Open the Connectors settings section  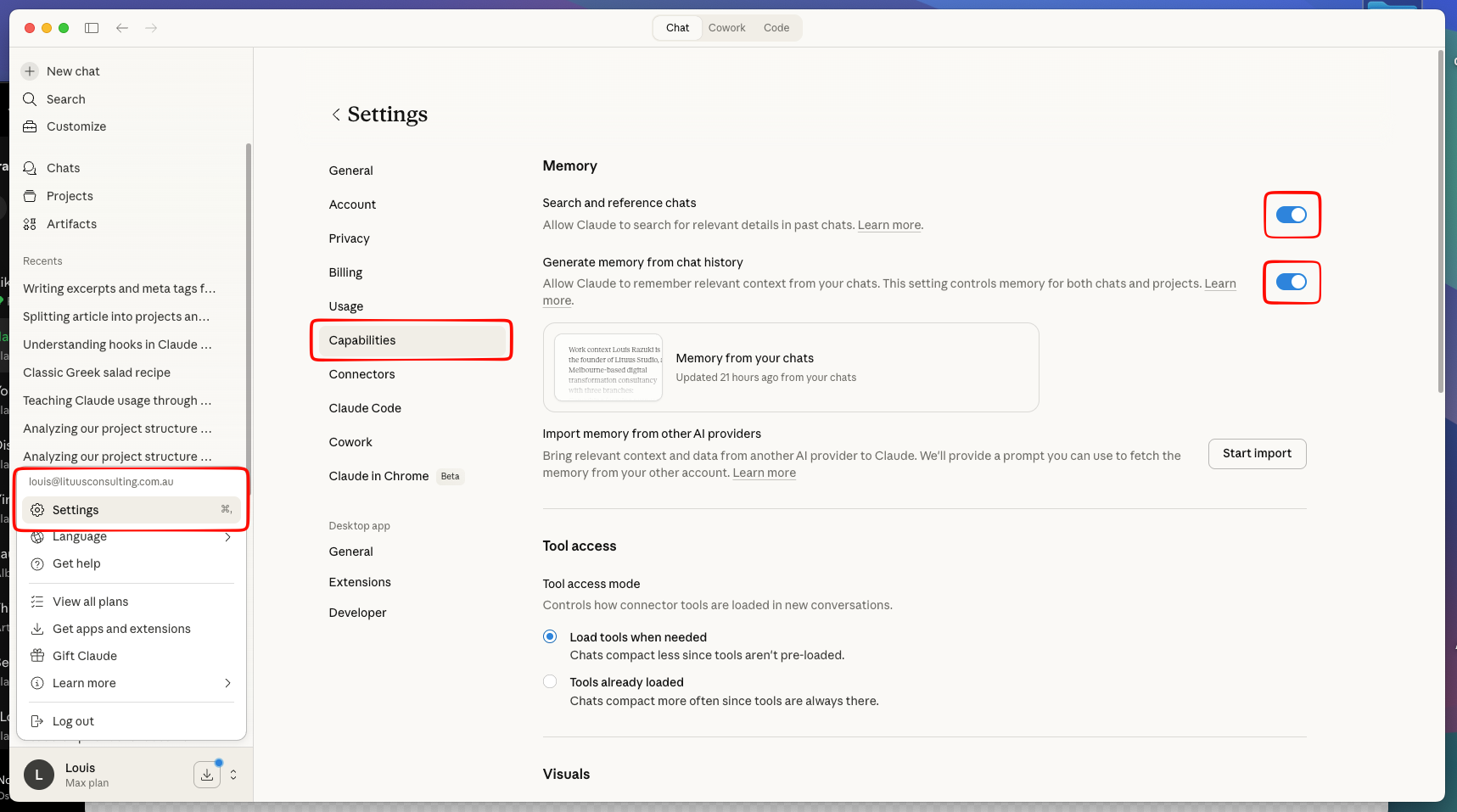pyautogui.click(x=361, y=374)
